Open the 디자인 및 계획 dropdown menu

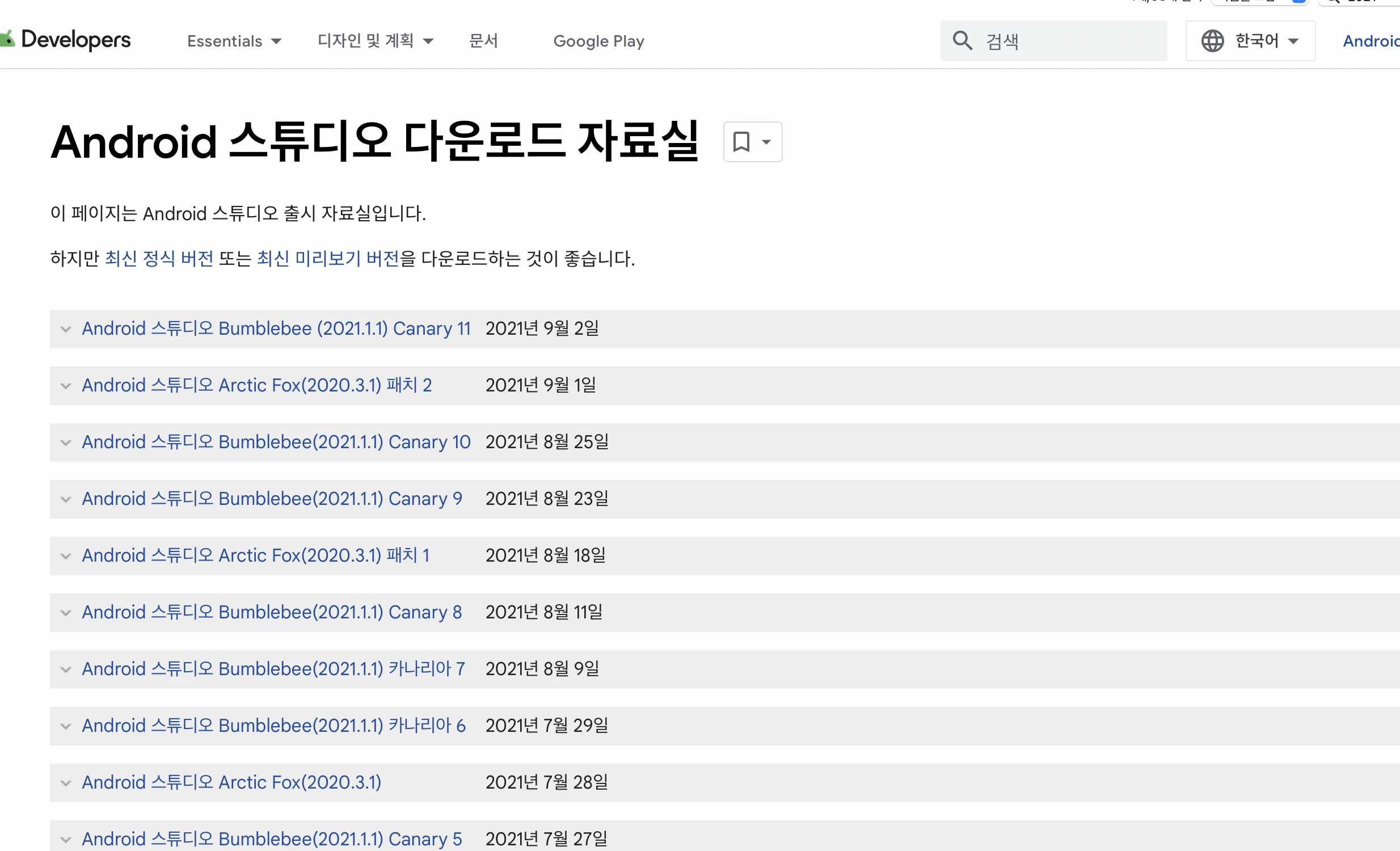[376, 41]
